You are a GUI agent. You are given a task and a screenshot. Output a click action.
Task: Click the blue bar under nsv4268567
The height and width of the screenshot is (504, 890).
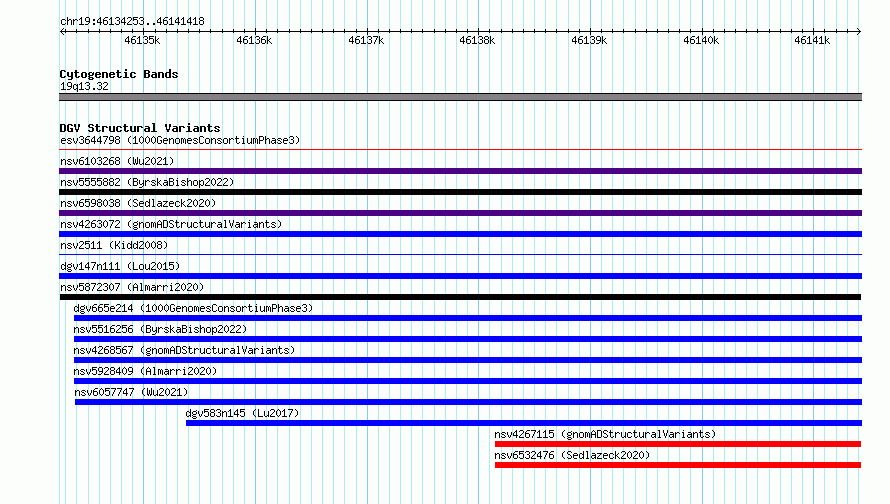(x=468, y=360)
